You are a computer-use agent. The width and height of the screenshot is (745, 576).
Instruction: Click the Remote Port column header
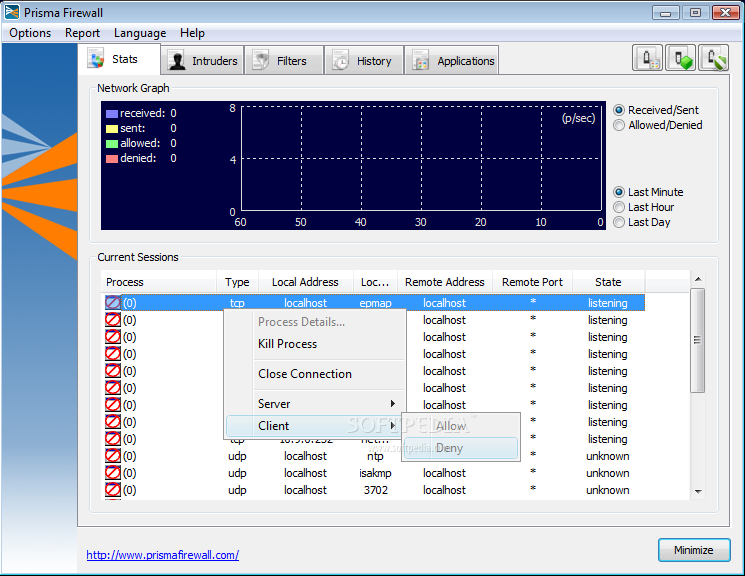[x=533, y=282]
